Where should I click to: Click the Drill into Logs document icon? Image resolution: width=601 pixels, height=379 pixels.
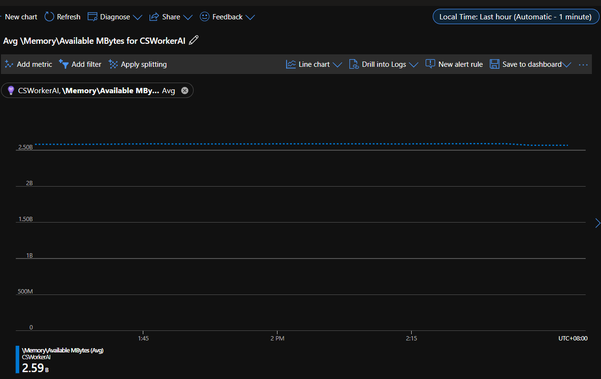click(x=353, y=64)
